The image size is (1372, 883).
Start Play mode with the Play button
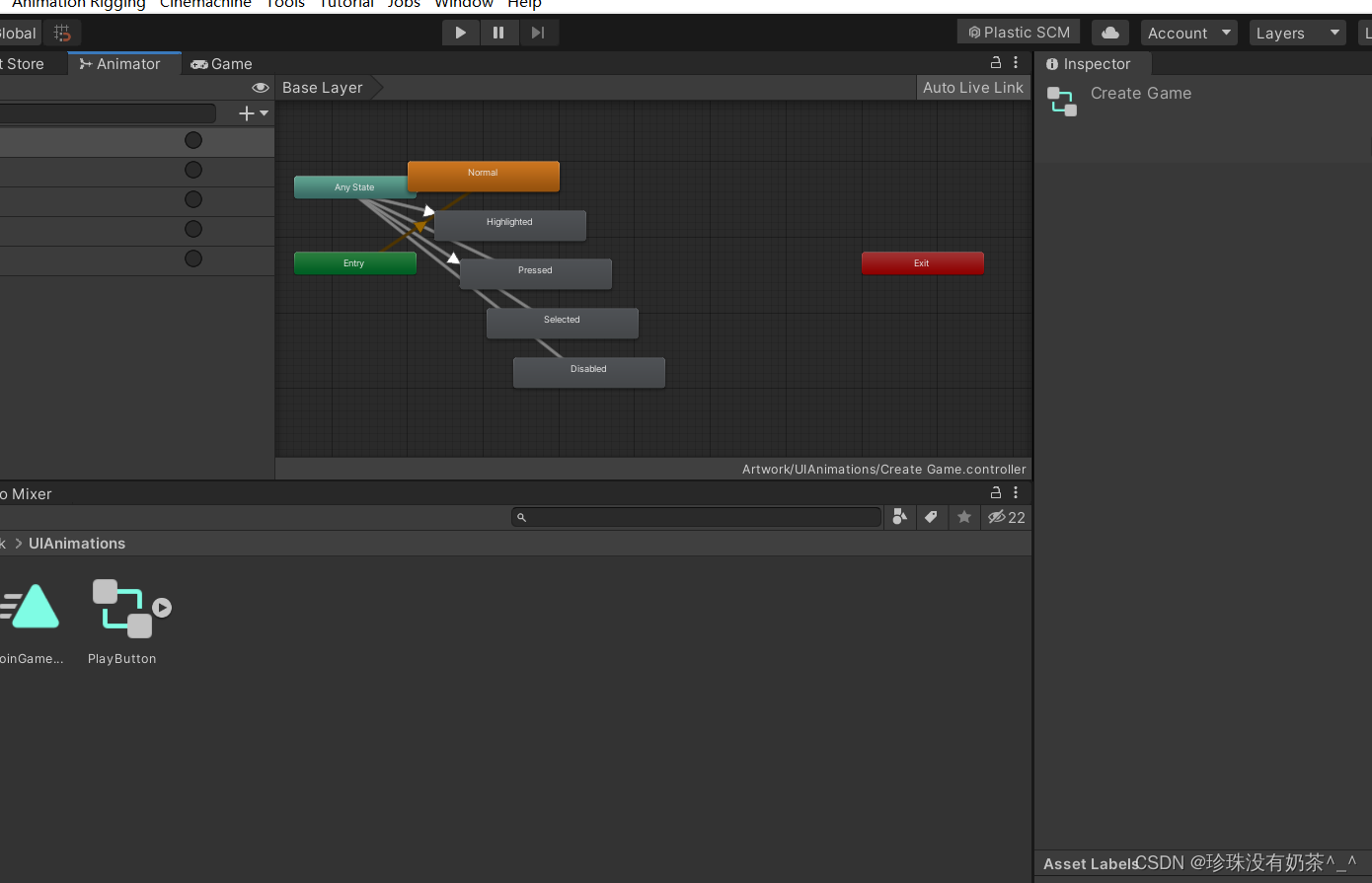point(461,33)
